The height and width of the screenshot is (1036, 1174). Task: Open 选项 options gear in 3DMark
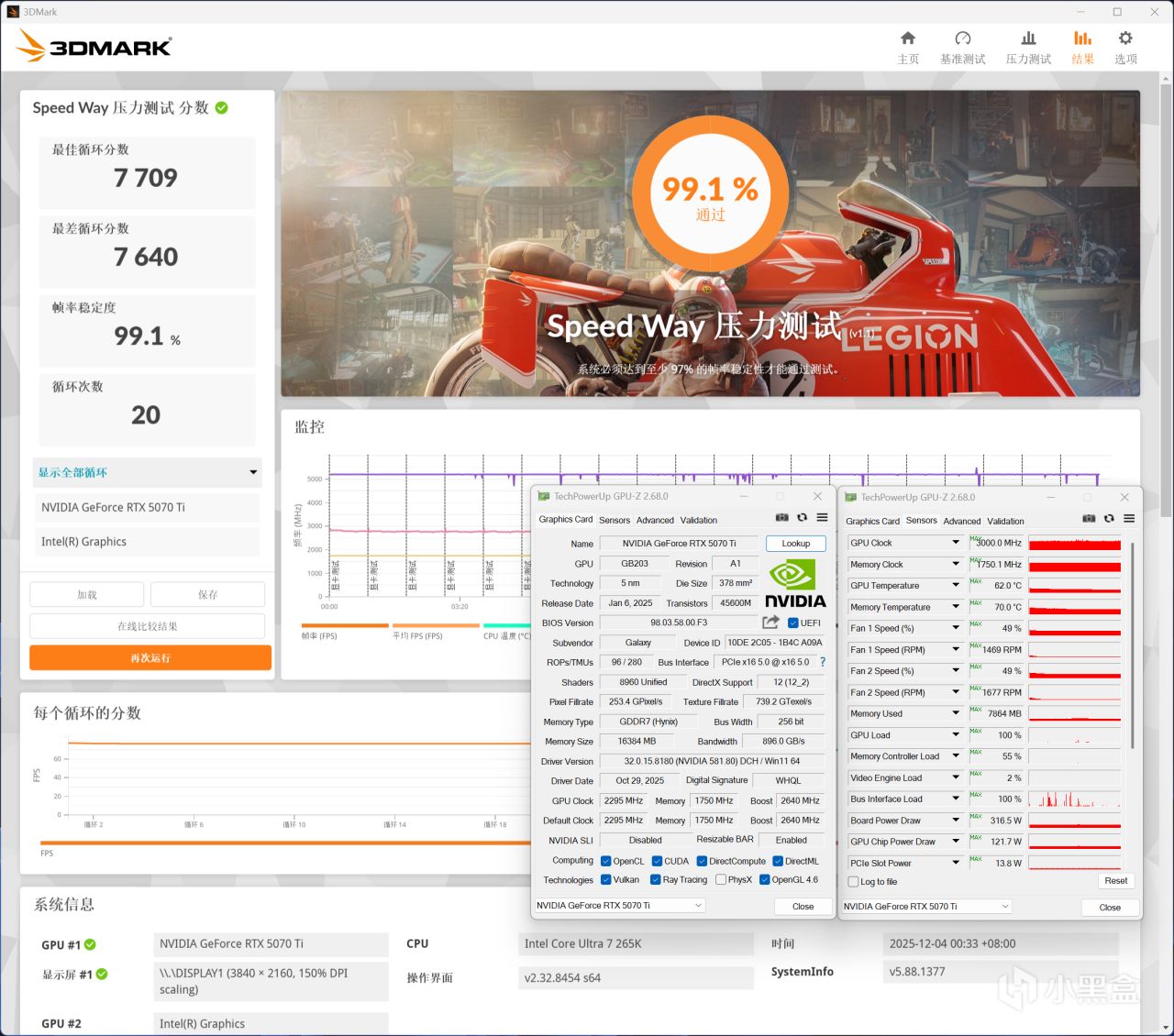coord(1125,48)
